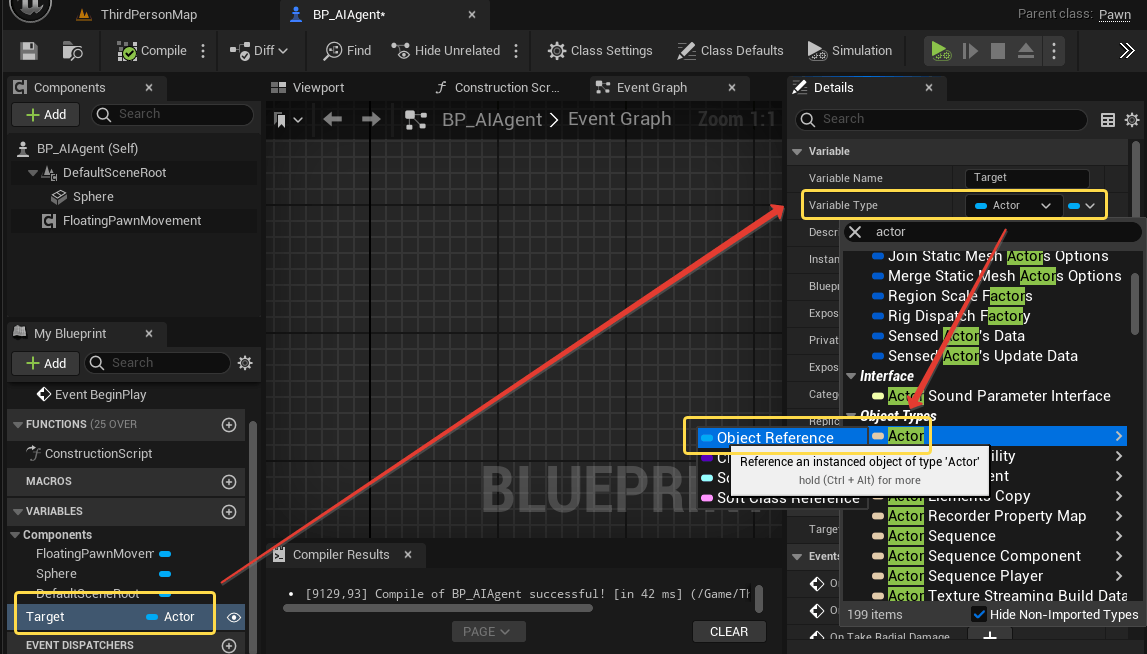Toggle Hide Non-Imported Types checkbox
The width and height of the screenshot is (1147, 654).
(979, 614)
